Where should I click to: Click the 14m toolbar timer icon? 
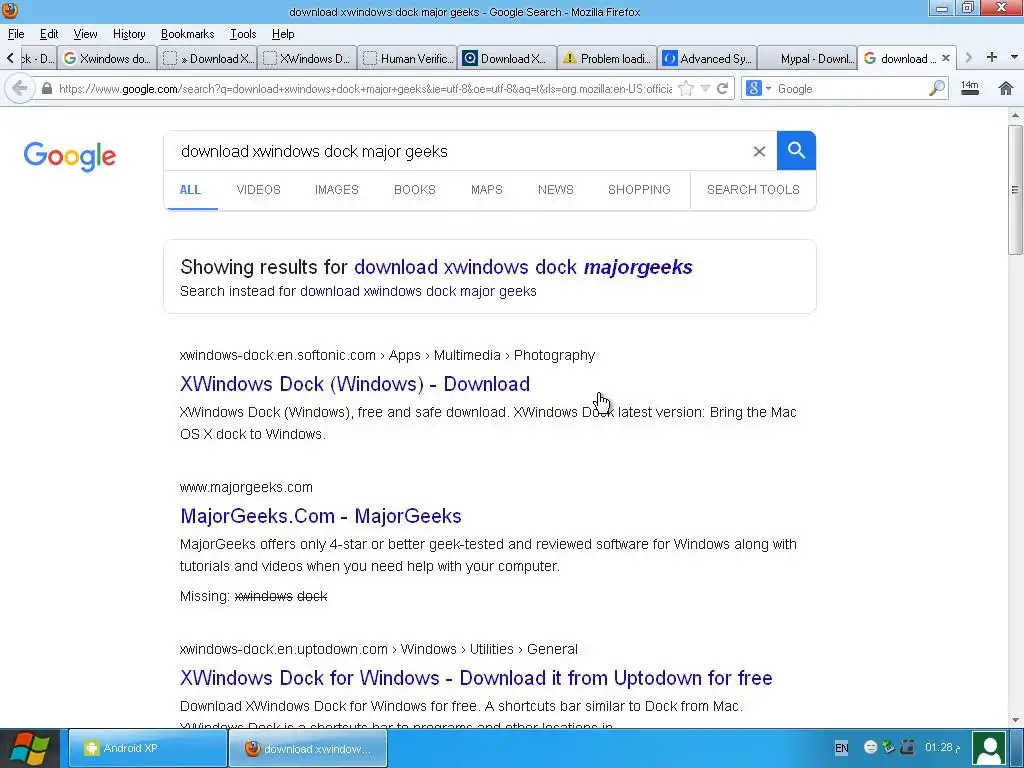click(x=970, y=88)
